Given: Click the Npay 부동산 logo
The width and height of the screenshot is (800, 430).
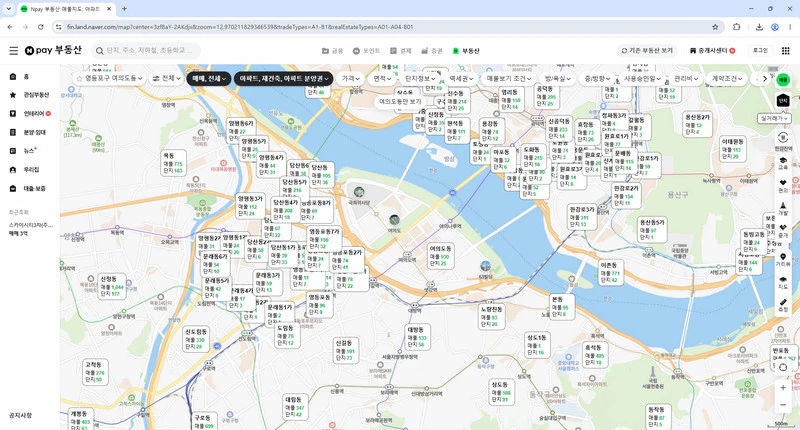Looking at the screenshot, I should (x=53, y=50).
